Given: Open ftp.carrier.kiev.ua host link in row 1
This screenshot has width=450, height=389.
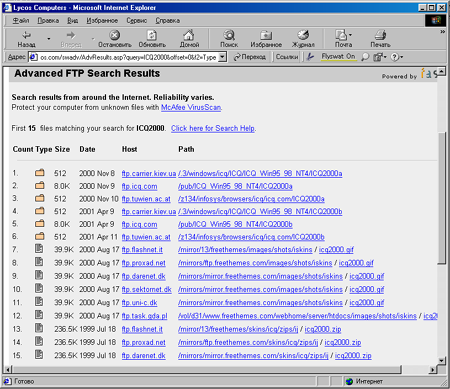Looking at the screenshot, I should (149, 173).
